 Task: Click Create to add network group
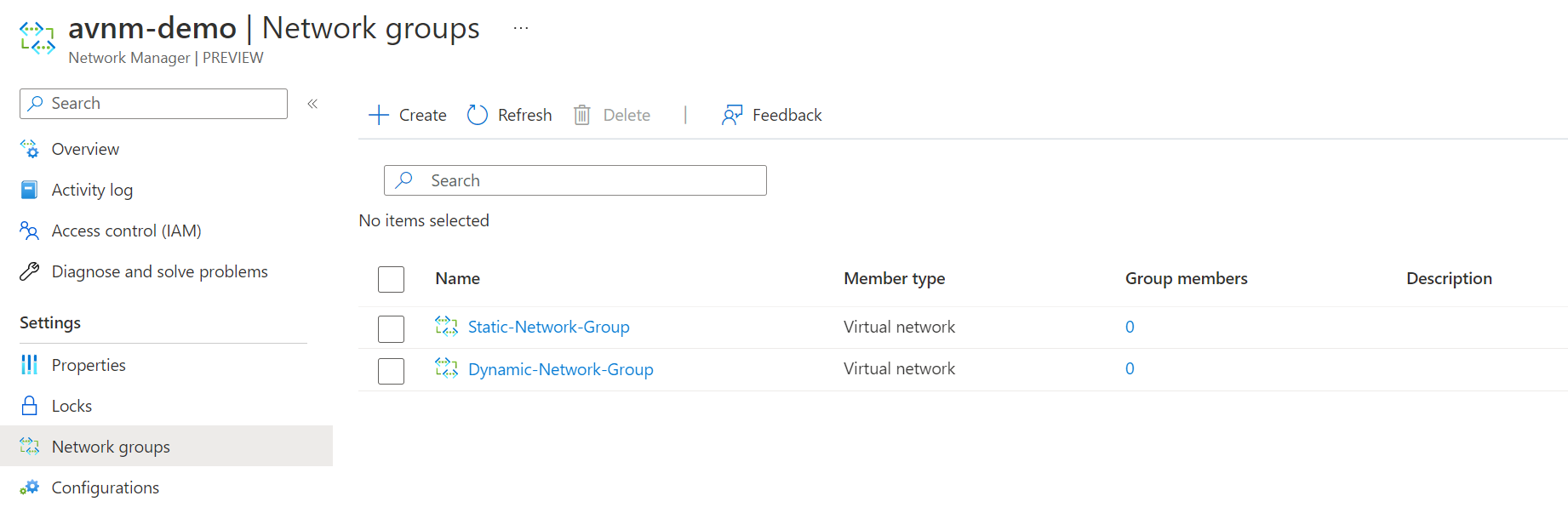407,115
